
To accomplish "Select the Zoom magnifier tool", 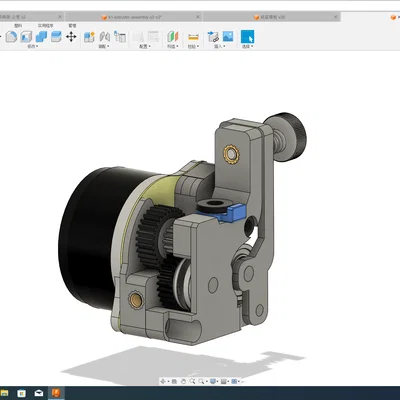I will coord(192,381).
